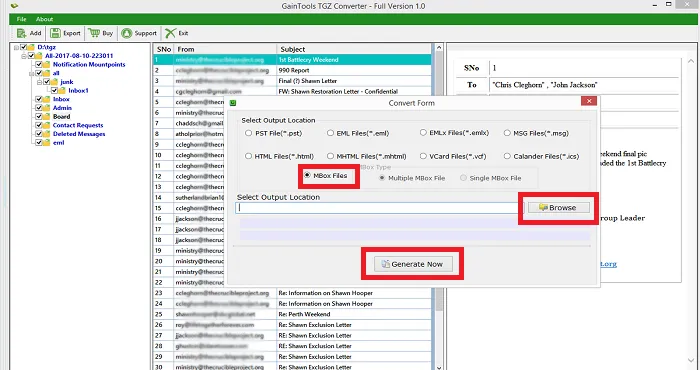Open the File menu
Viewport: 700px width, 370px height.
(x=21, y=19)
